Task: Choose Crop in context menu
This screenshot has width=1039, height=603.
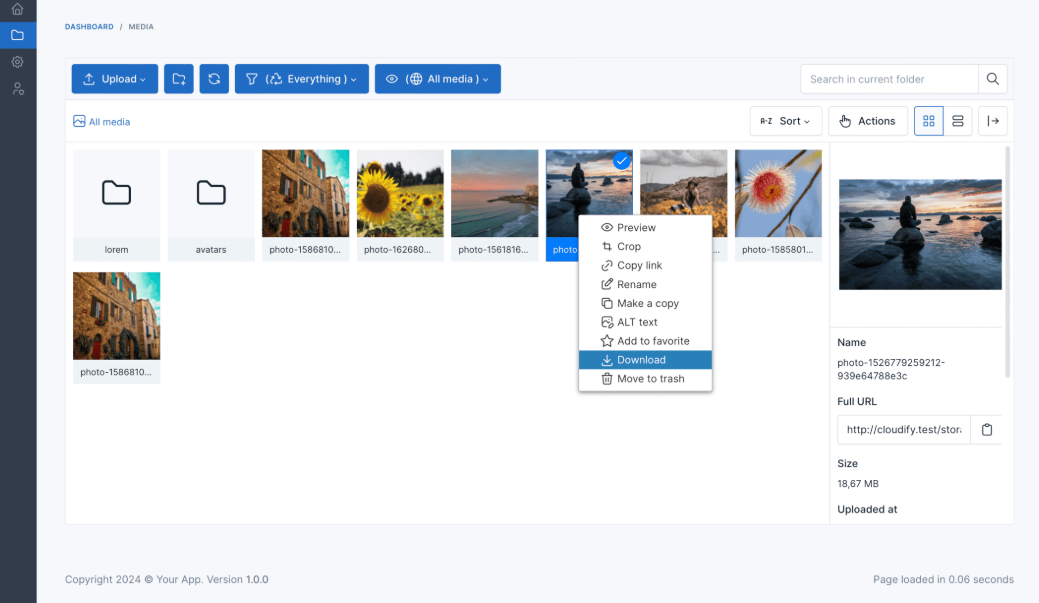Action: pyautogui.click(x=645, y=247)
